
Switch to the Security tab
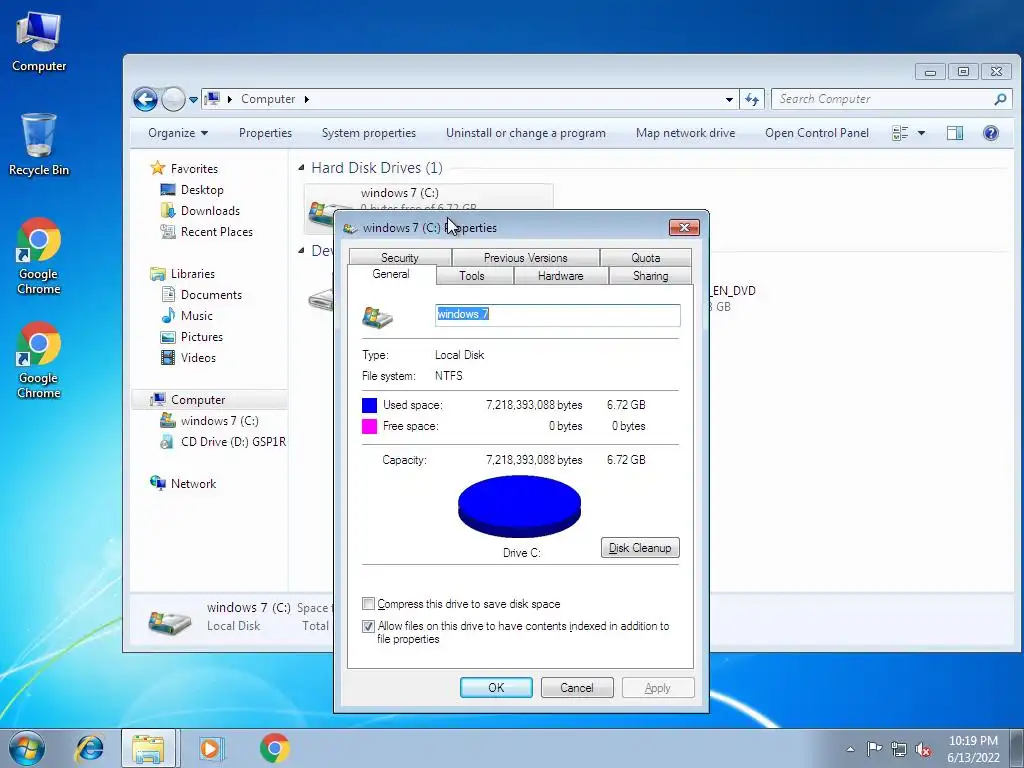(400, 257)
